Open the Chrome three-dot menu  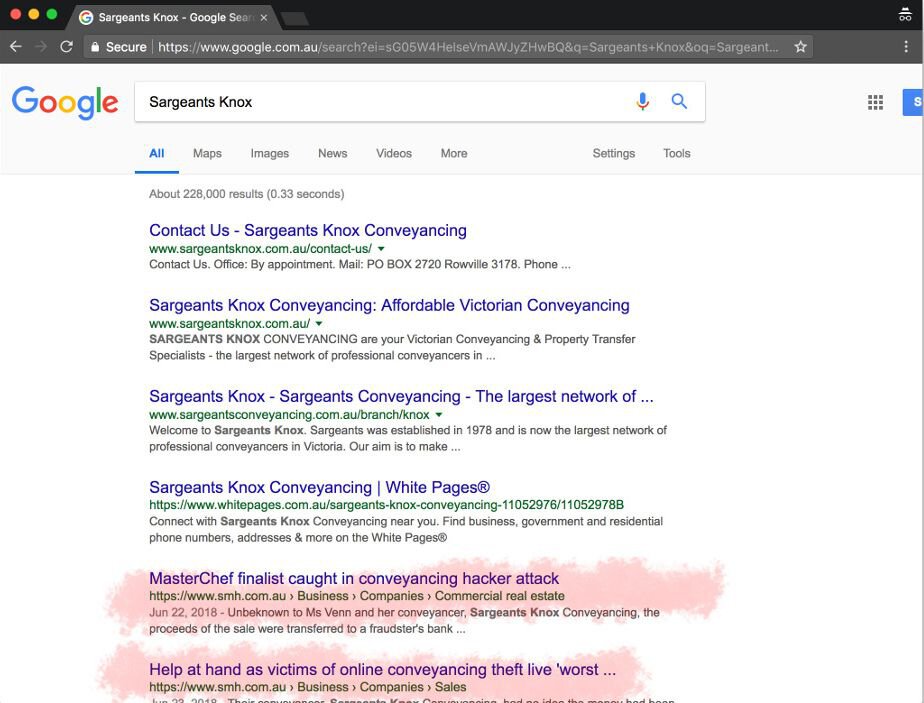pos(906,47)
